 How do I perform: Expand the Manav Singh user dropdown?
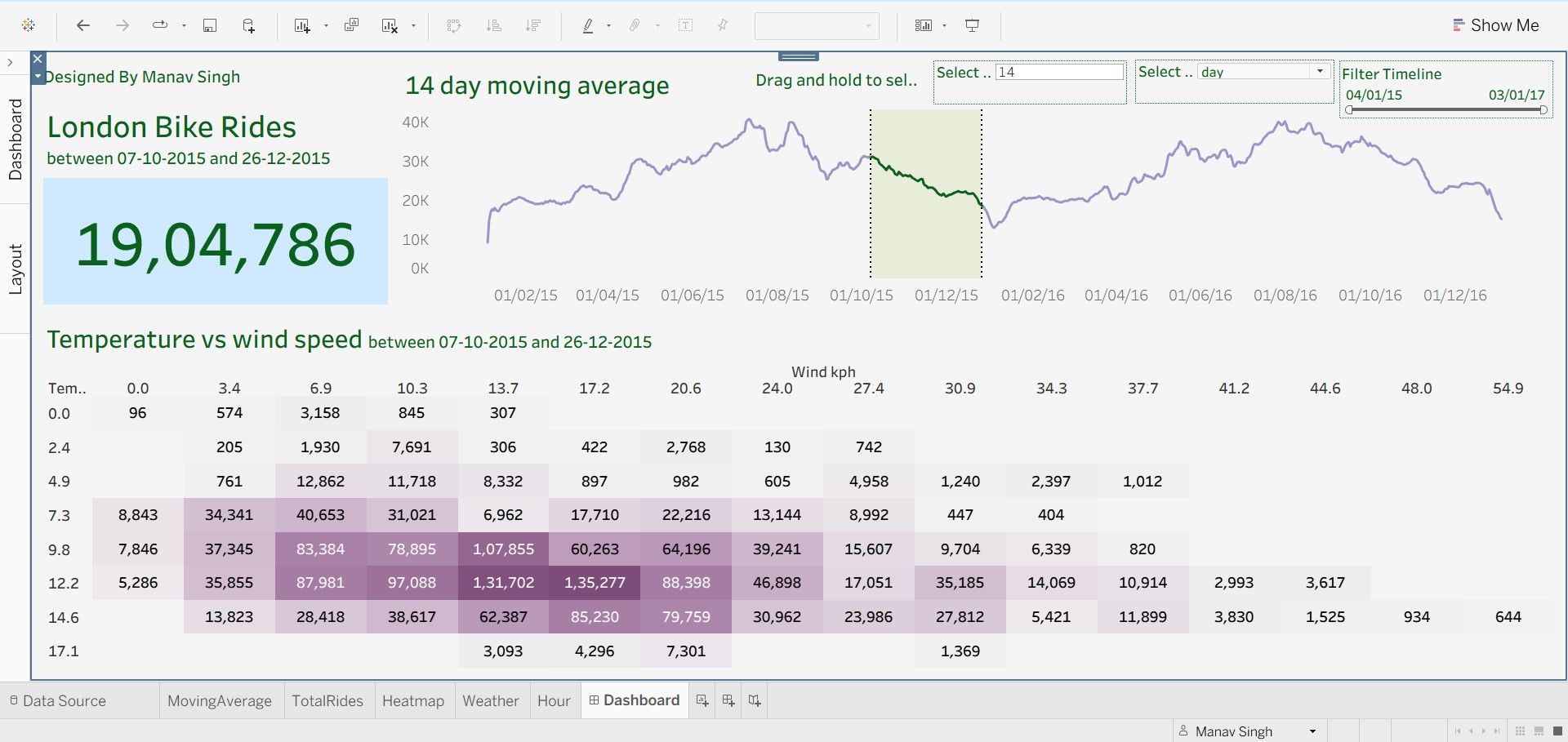(1312, 731)
